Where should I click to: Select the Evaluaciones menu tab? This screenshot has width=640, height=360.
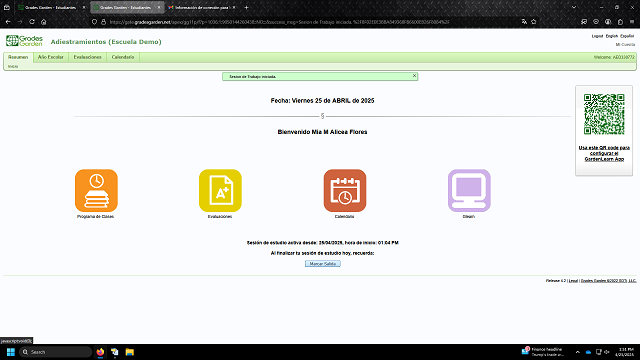(x=87, y=57)
